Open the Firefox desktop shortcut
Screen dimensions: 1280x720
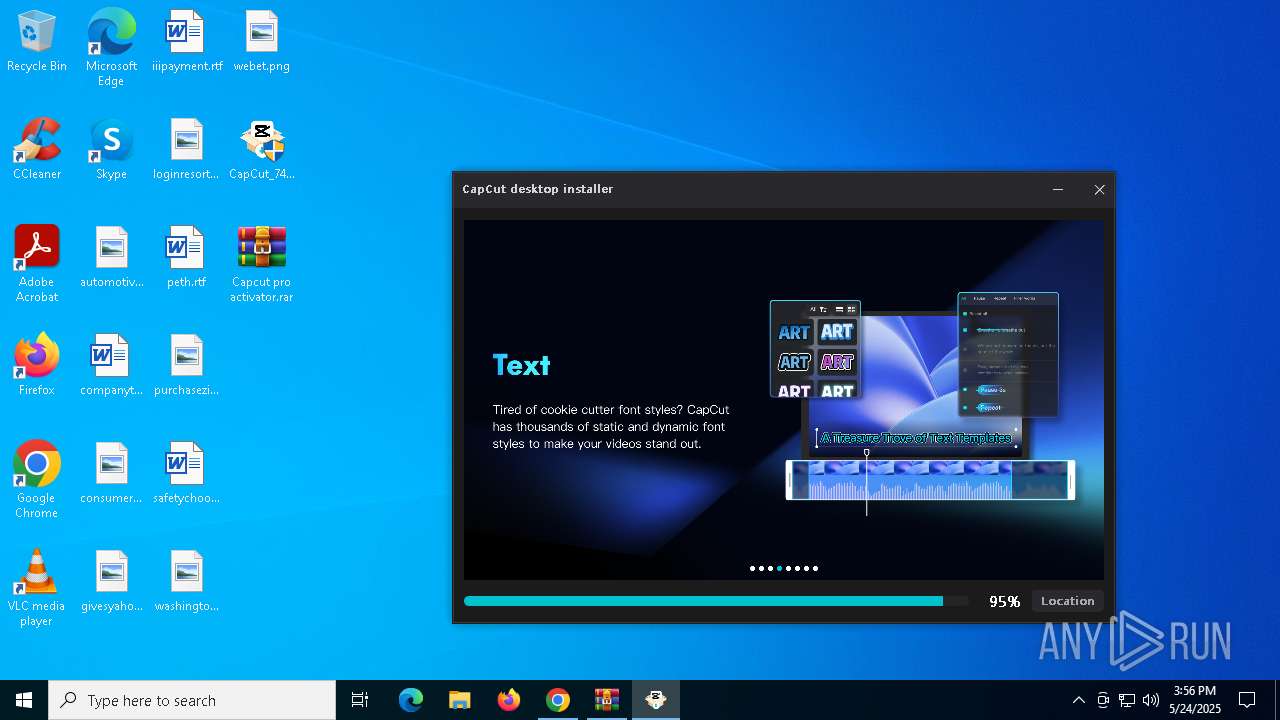(37, 365)
